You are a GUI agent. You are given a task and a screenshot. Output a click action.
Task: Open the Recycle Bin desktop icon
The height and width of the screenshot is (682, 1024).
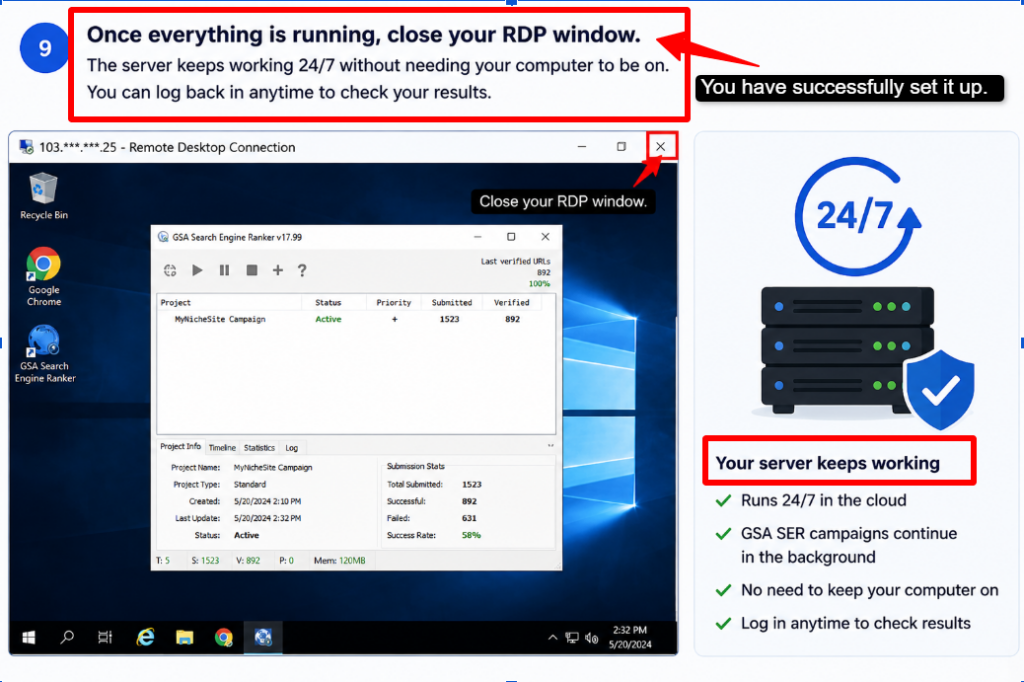click(x=44, y=196)
